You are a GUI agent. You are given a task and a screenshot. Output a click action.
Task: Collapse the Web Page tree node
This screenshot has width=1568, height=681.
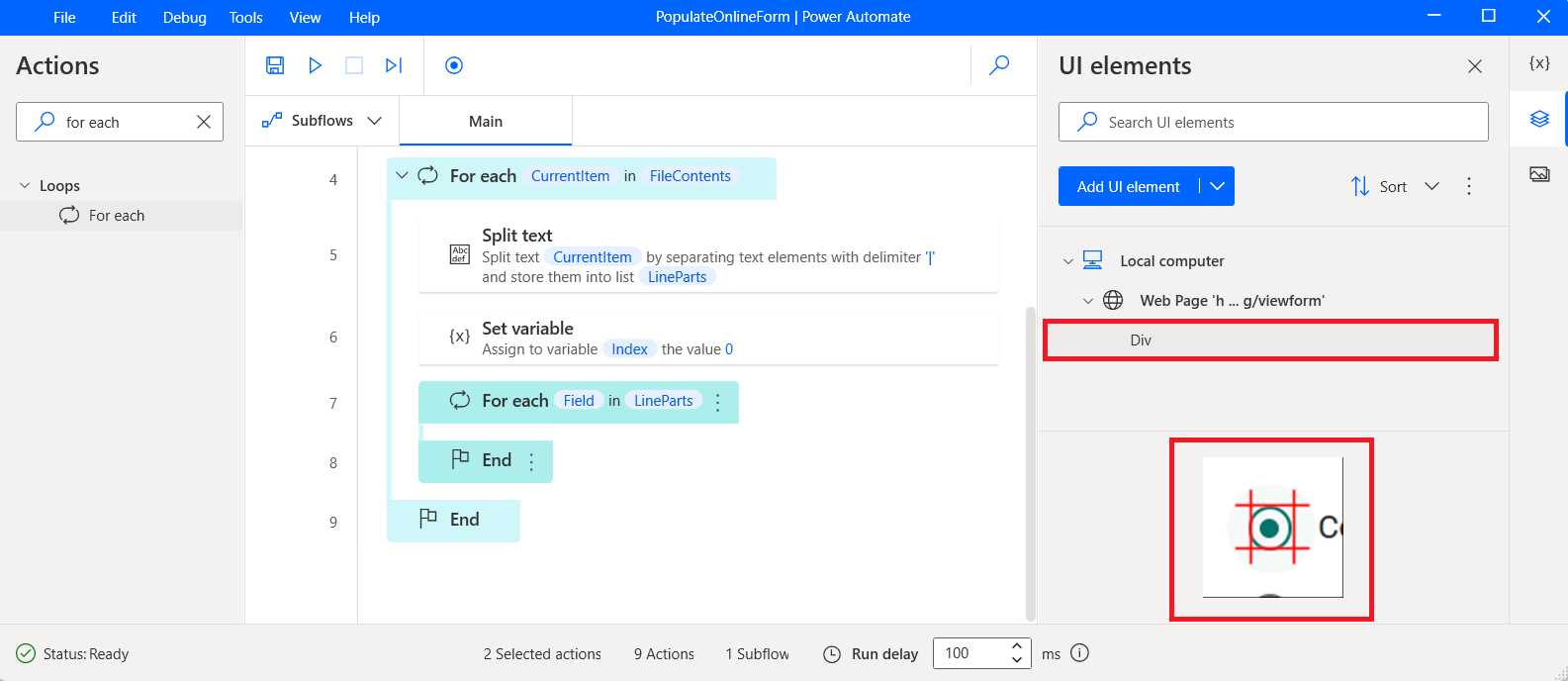(x=1088, y=301)
